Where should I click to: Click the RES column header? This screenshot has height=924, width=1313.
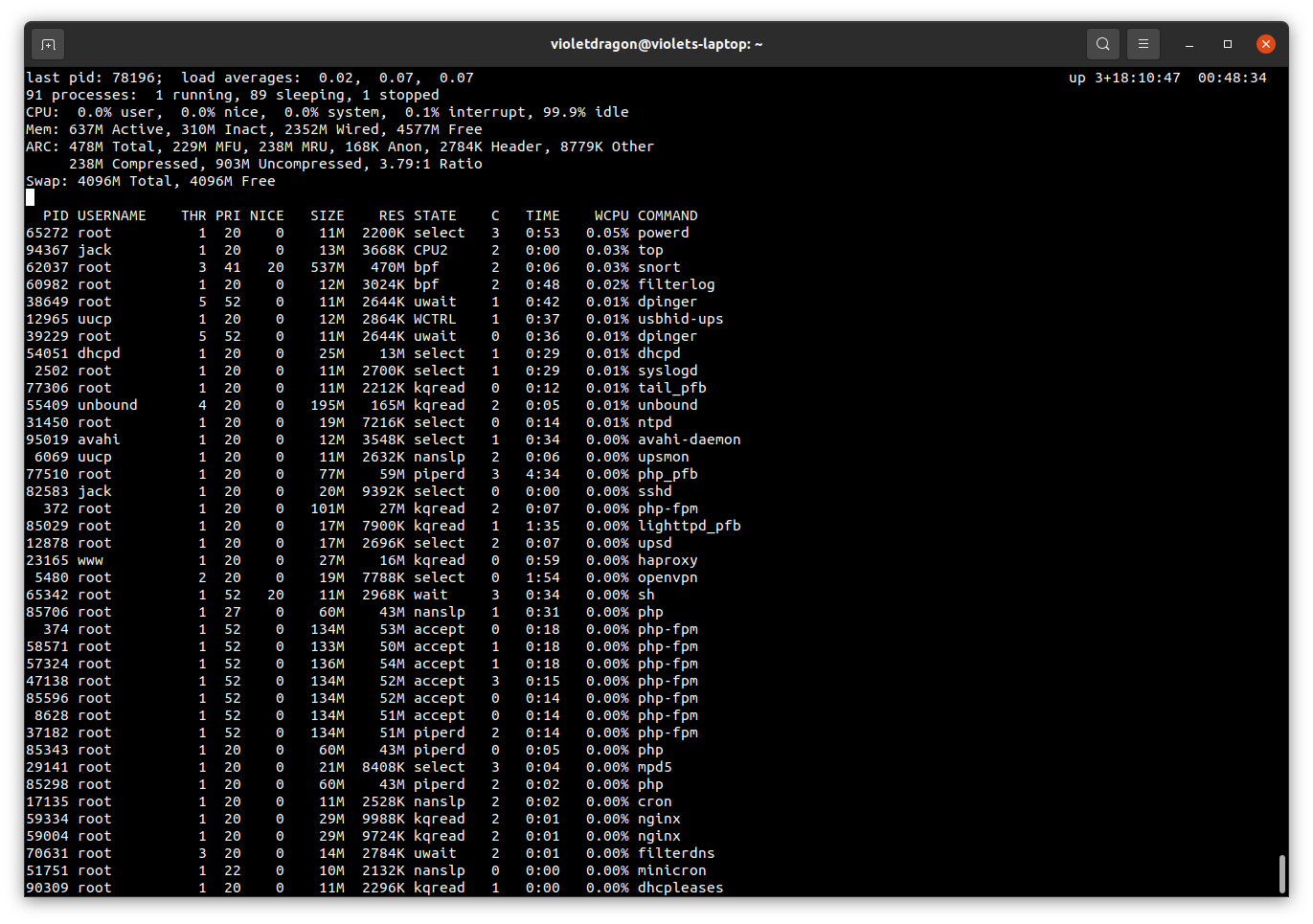coord(392,215)
